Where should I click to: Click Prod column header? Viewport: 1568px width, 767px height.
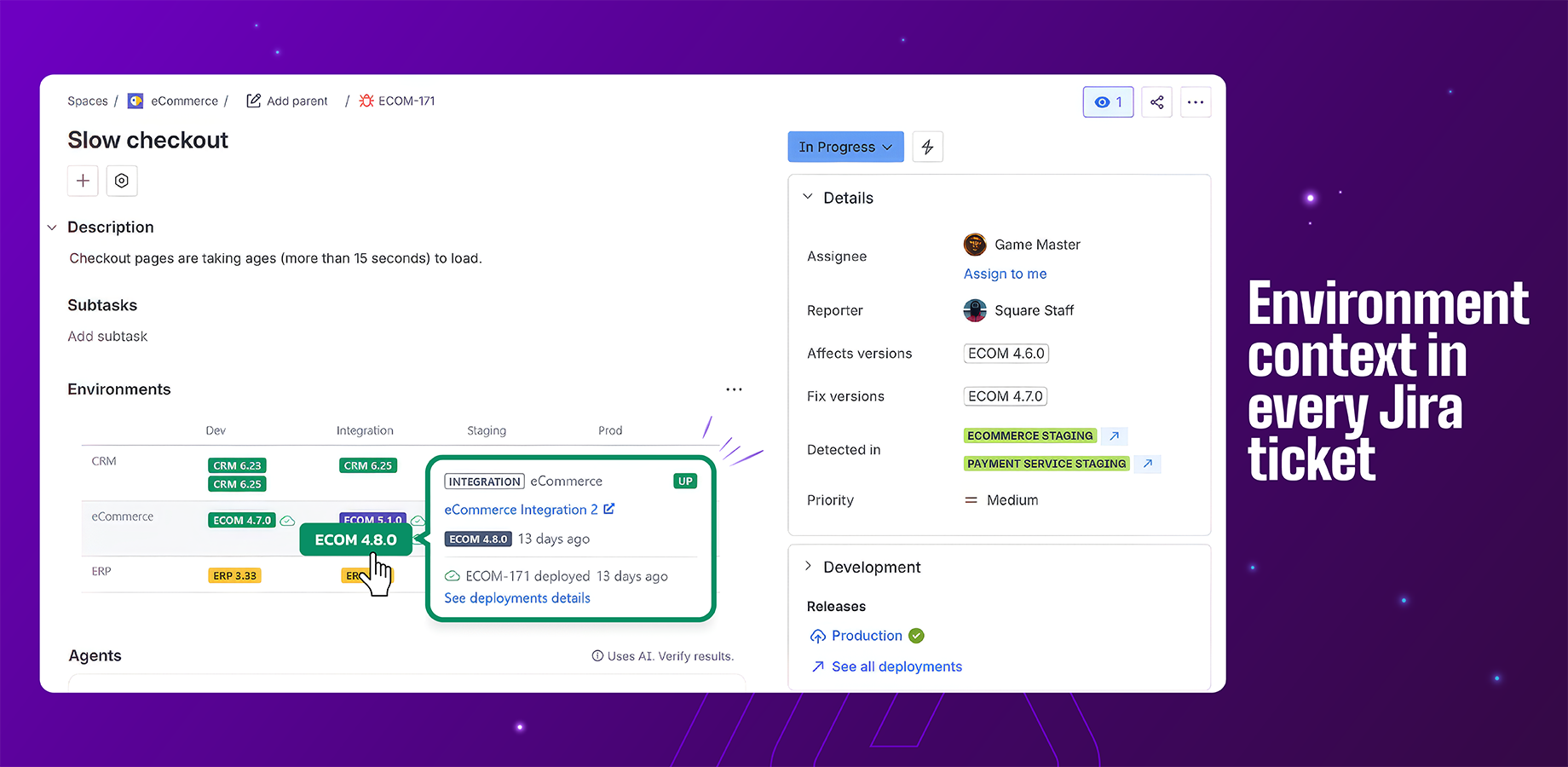click(x=610, y=430)
